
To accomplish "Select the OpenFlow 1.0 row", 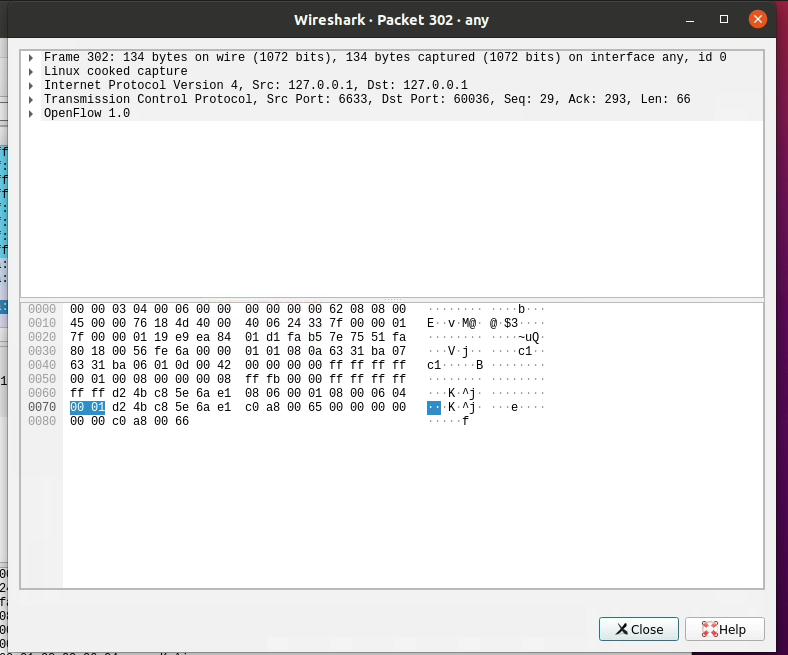I will tap(392, 114).
